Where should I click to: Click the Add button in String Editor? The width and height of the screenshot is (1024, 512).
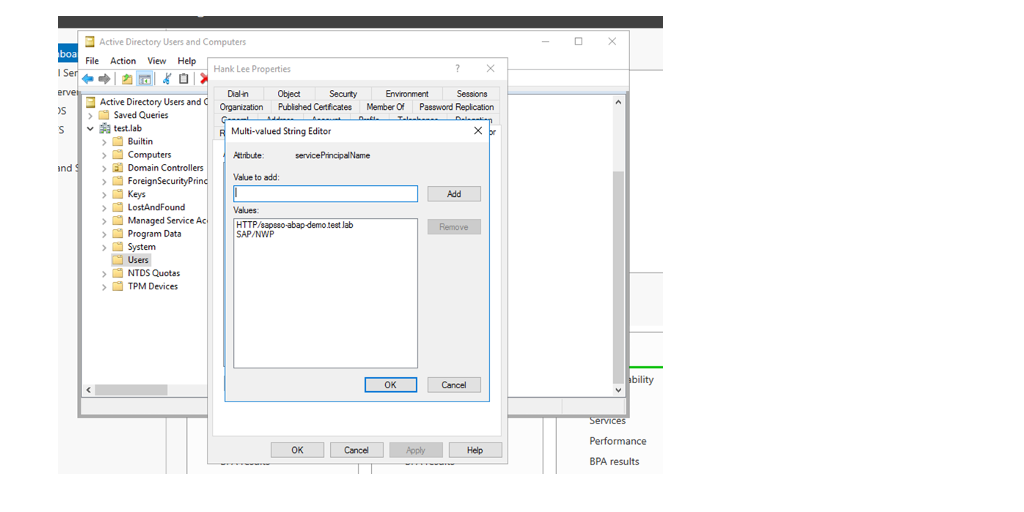[x=454, y=194]
